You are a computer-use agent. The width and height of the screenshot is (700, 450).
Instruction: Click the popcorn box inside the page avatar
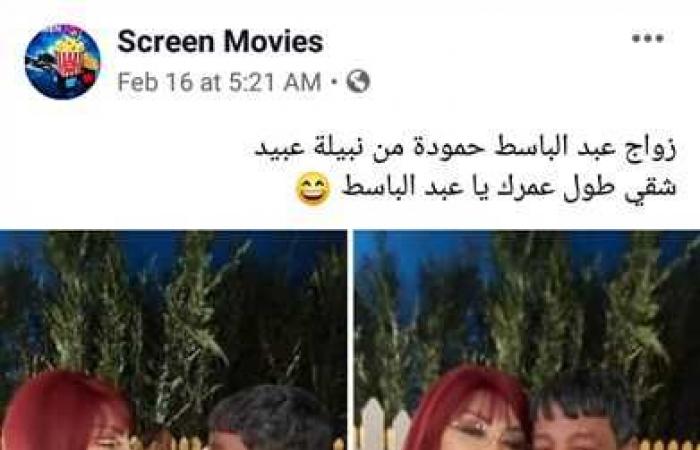(x=68, y=58)
